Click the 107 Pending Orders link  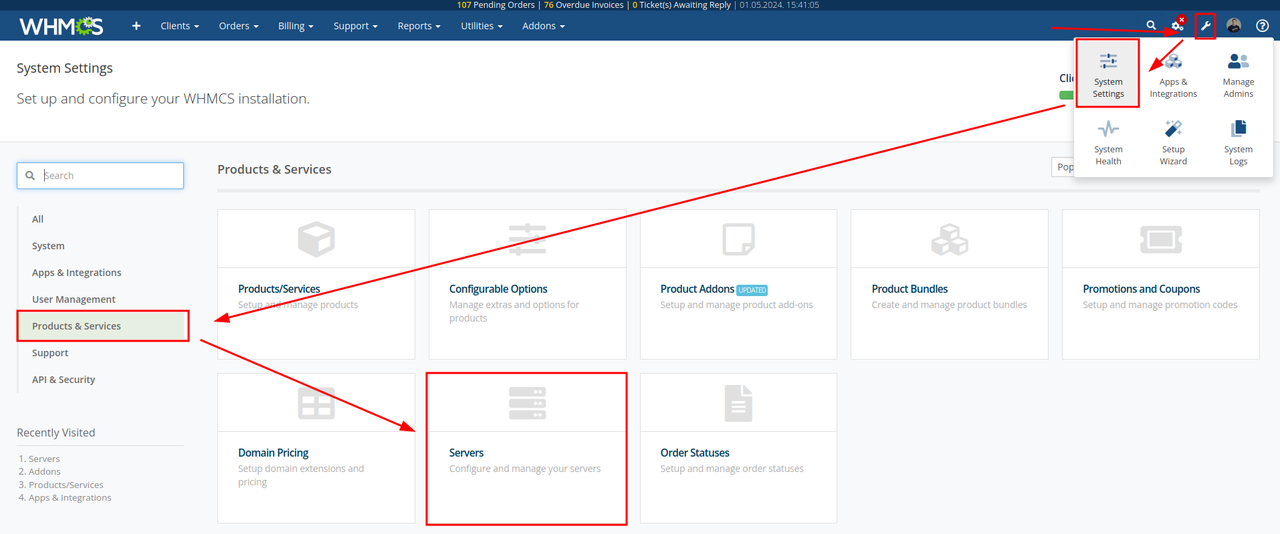(496, 5)
